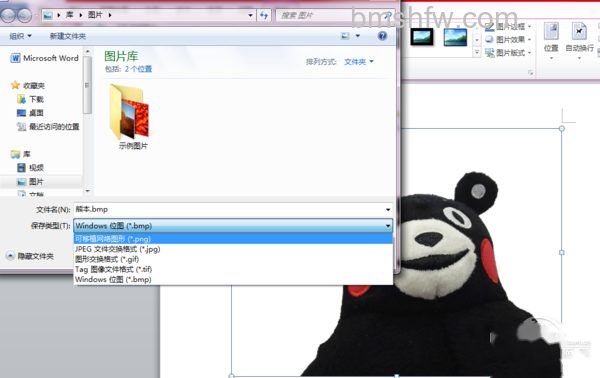Expand the 组织 organize menu
Screen dimensions: 600x378
20,36
